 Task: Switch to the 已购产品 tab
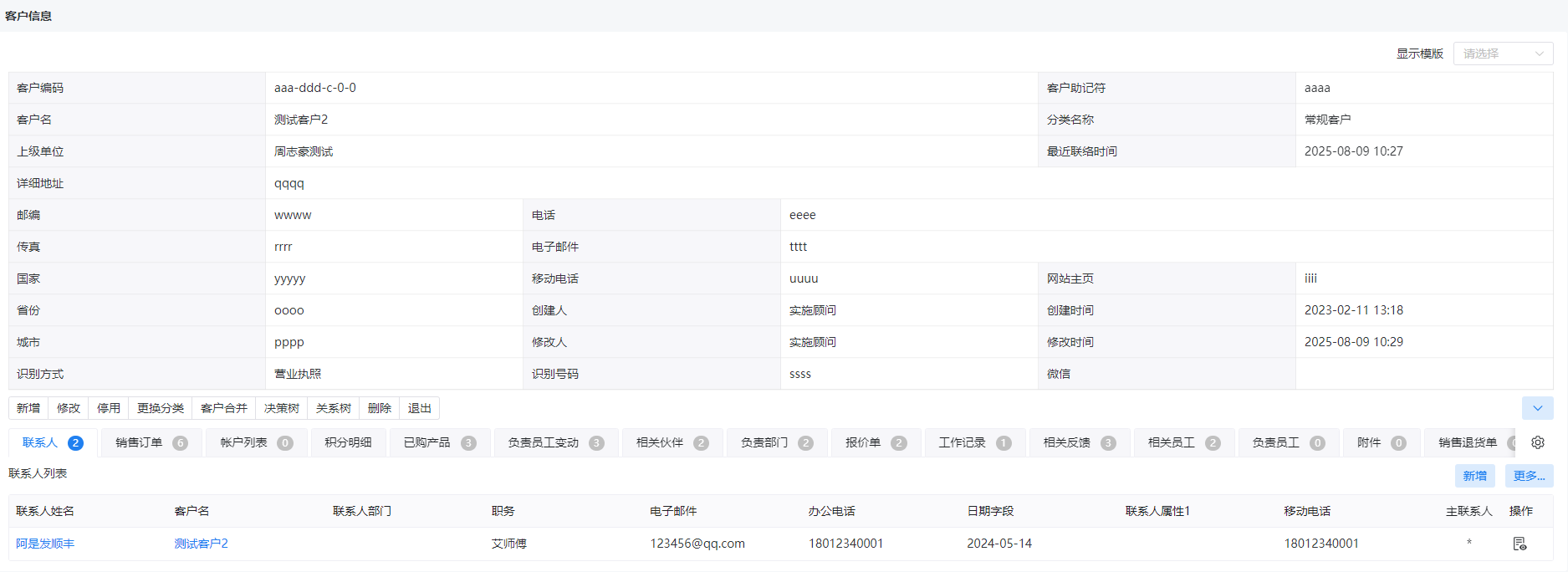pyautogui.click(x=440, y=442)
